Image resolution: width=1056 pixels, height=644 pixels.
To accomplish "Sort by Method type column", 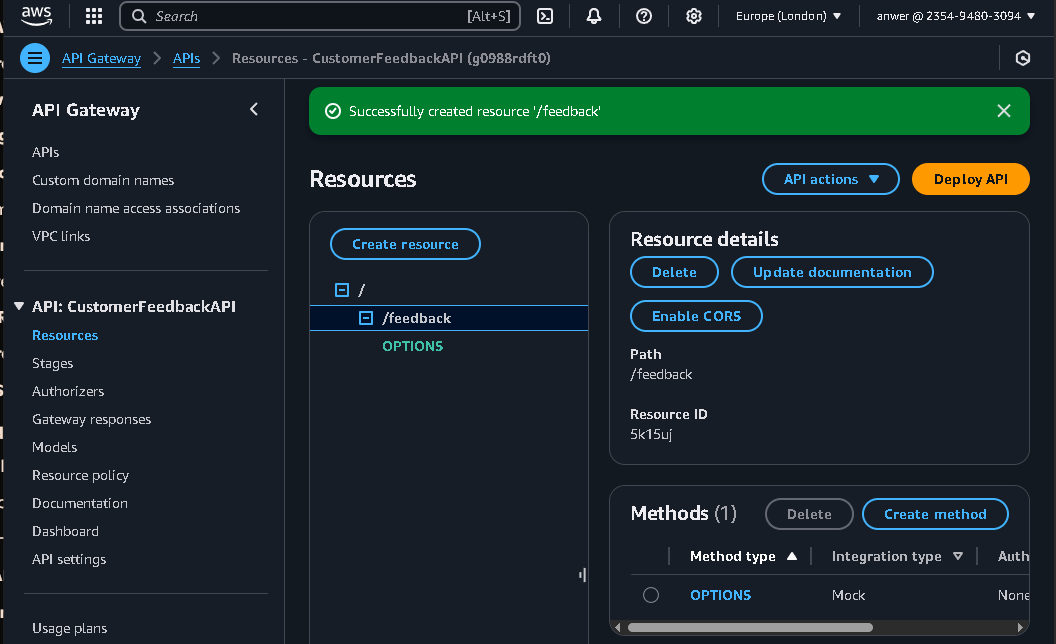I will [744, 556].
